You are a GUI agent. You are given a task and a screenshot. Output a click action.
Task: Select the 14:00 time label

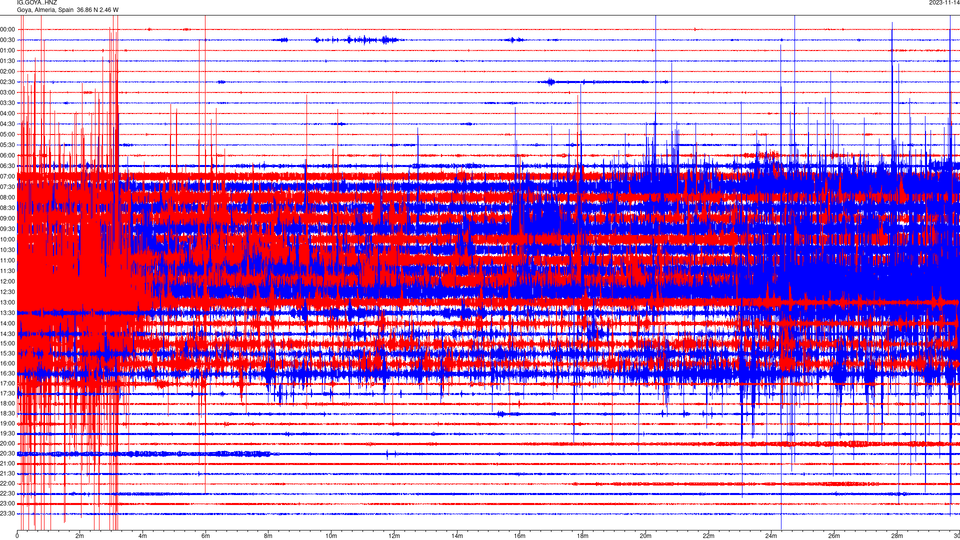[x=7, y=323]
